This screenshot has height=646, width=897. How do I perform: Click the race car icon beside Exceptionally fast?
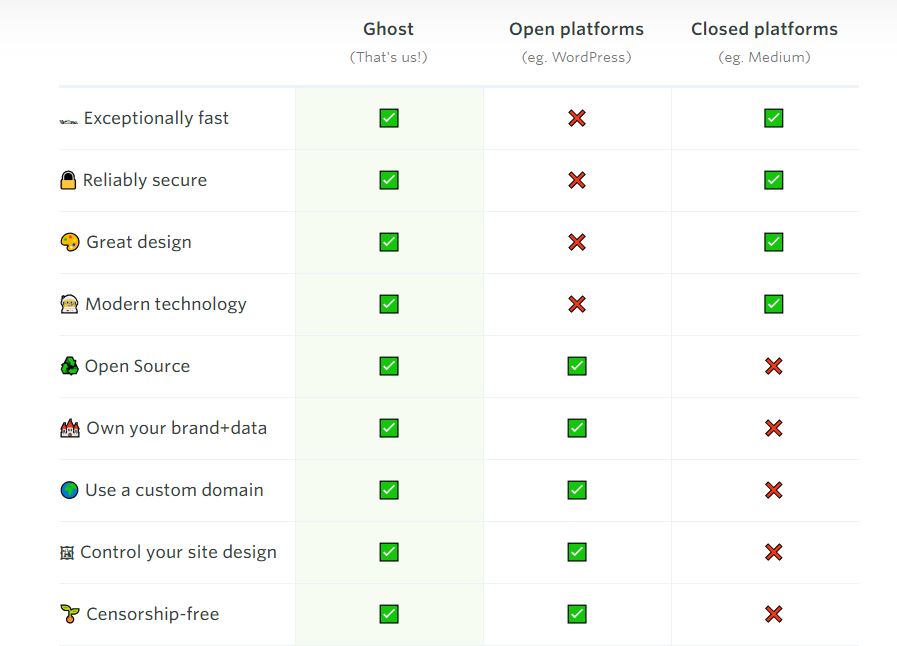pyautogui.click(x=69, y=121)
